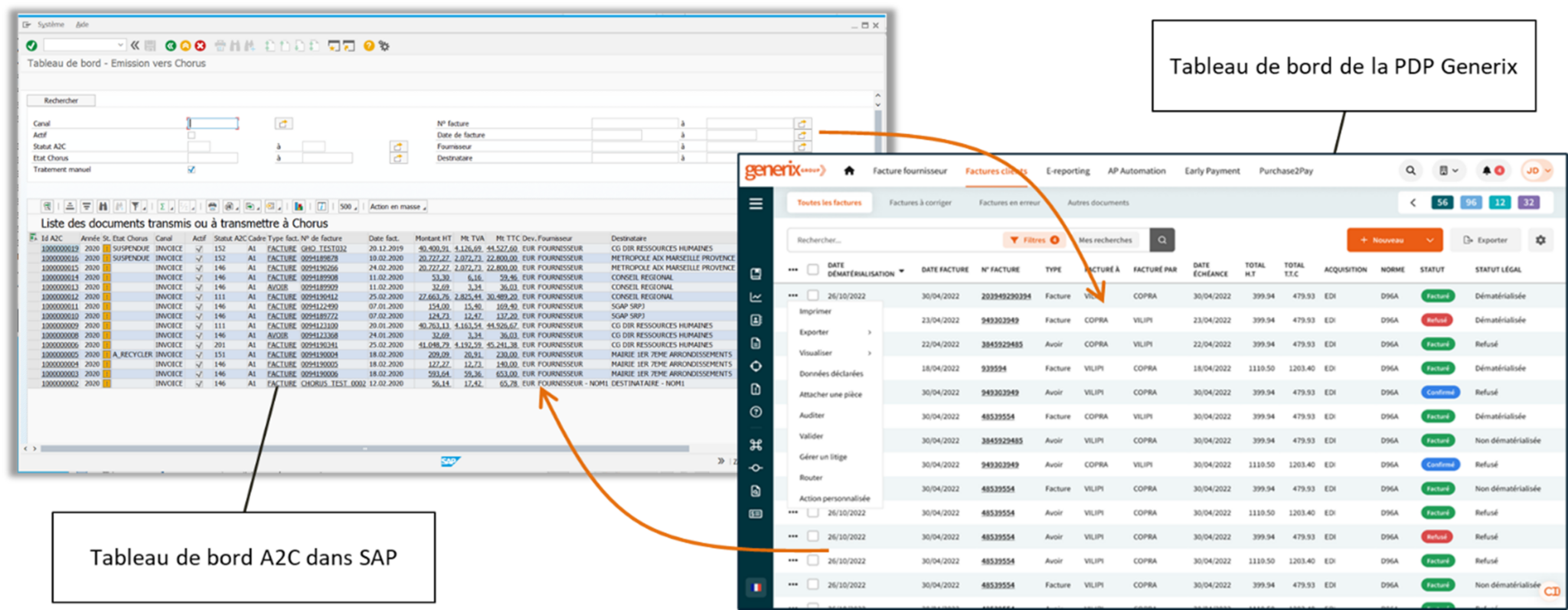Uncheck the Traitement manuel checkbox
The height and width of the screenshot is (610, 1568).
[x=191, y=169]
